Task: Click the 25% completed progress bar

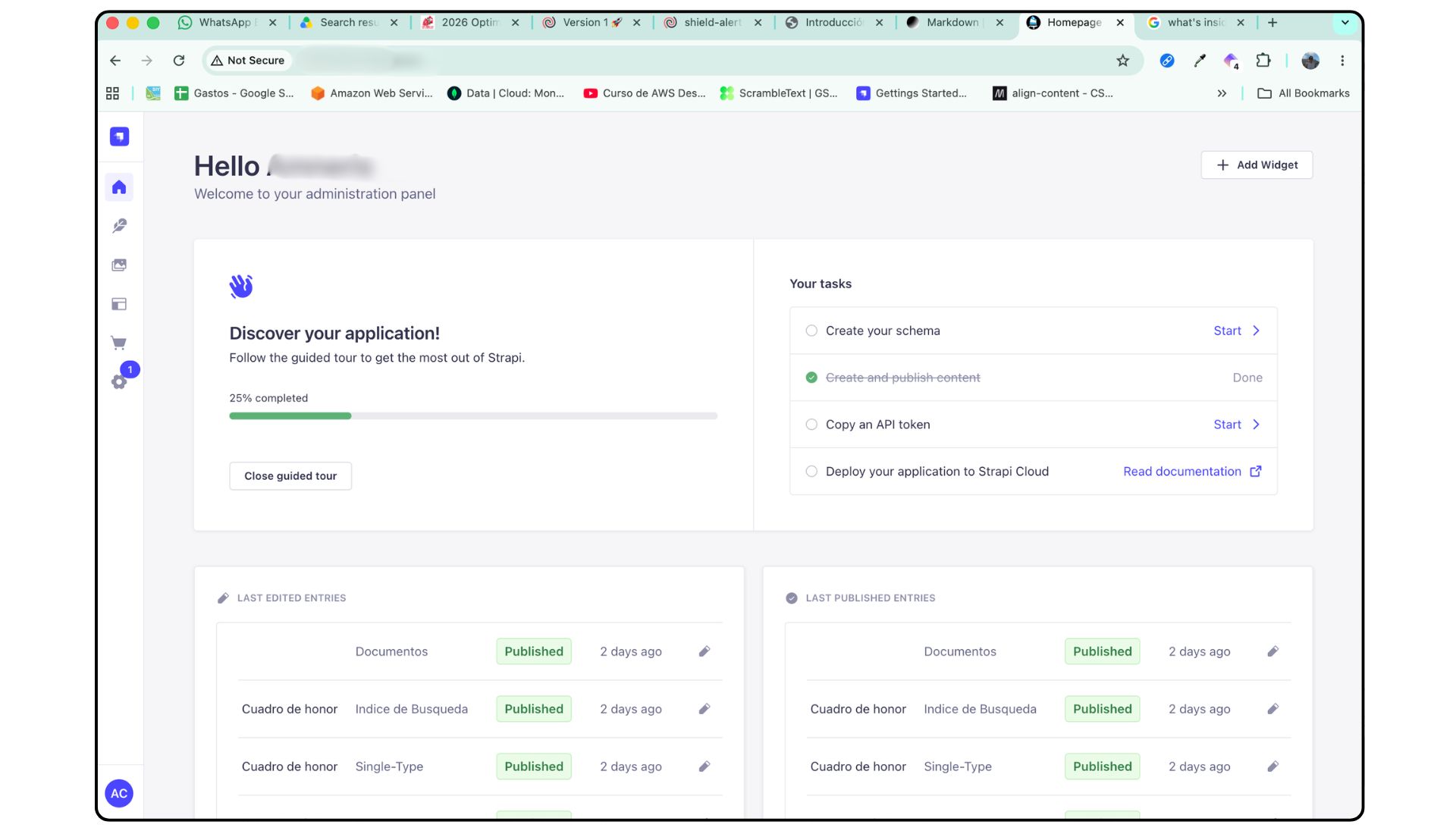Action: (x=473, y=415)
